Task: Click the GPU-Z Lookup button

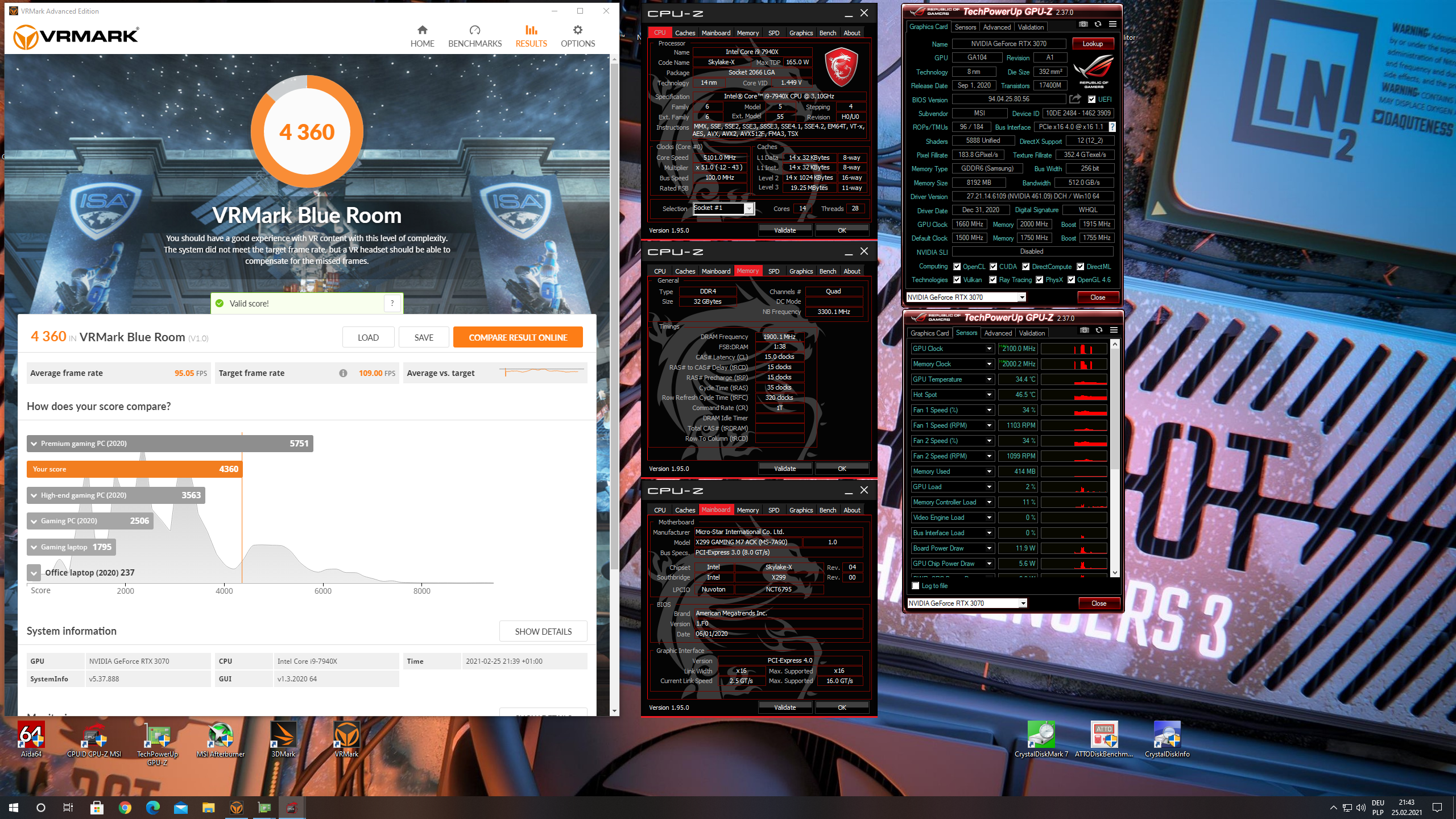Action: coord(1093,44)
